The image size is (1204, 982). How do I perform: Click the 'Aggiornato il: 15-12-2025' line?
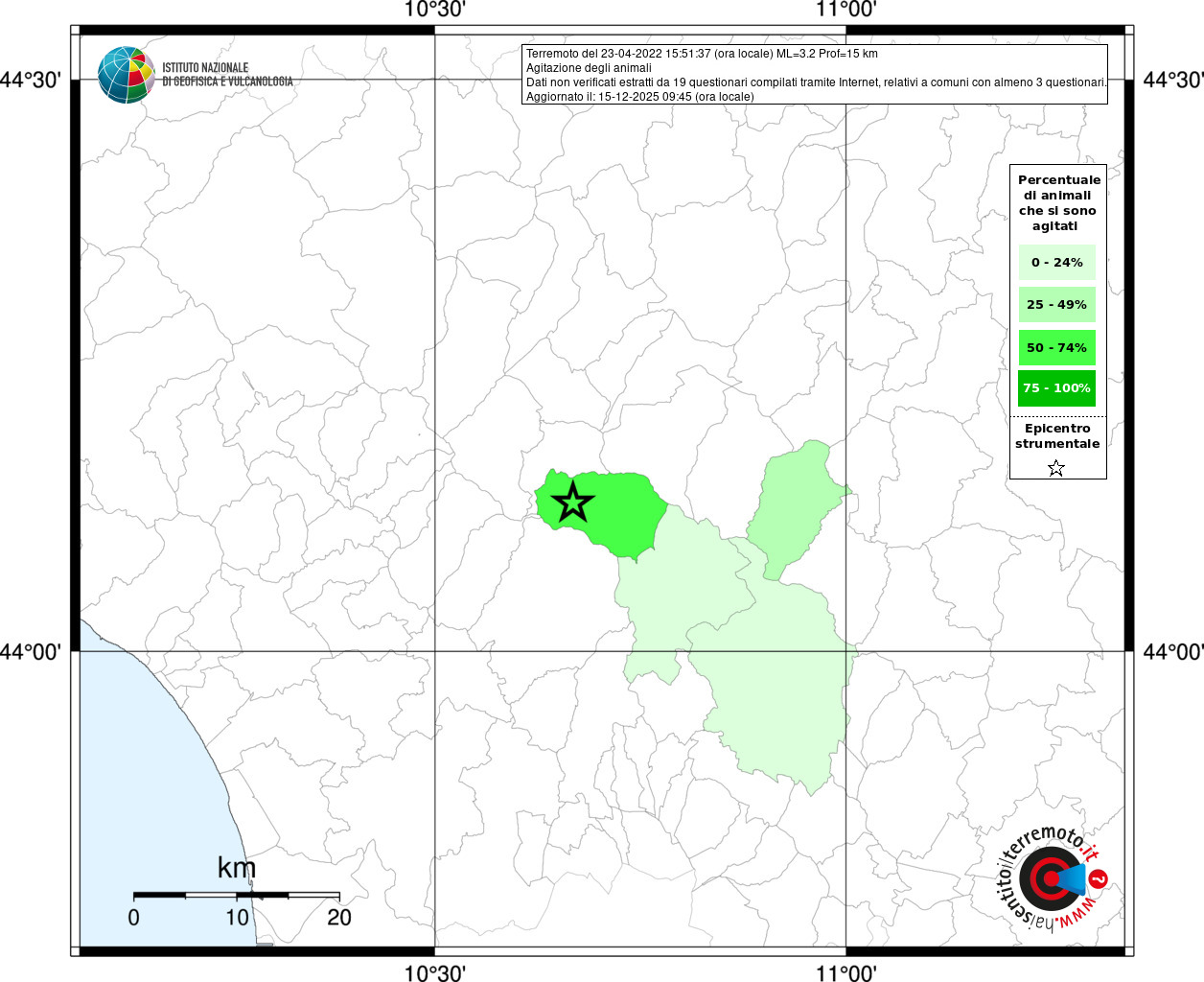tap(640, 97)
